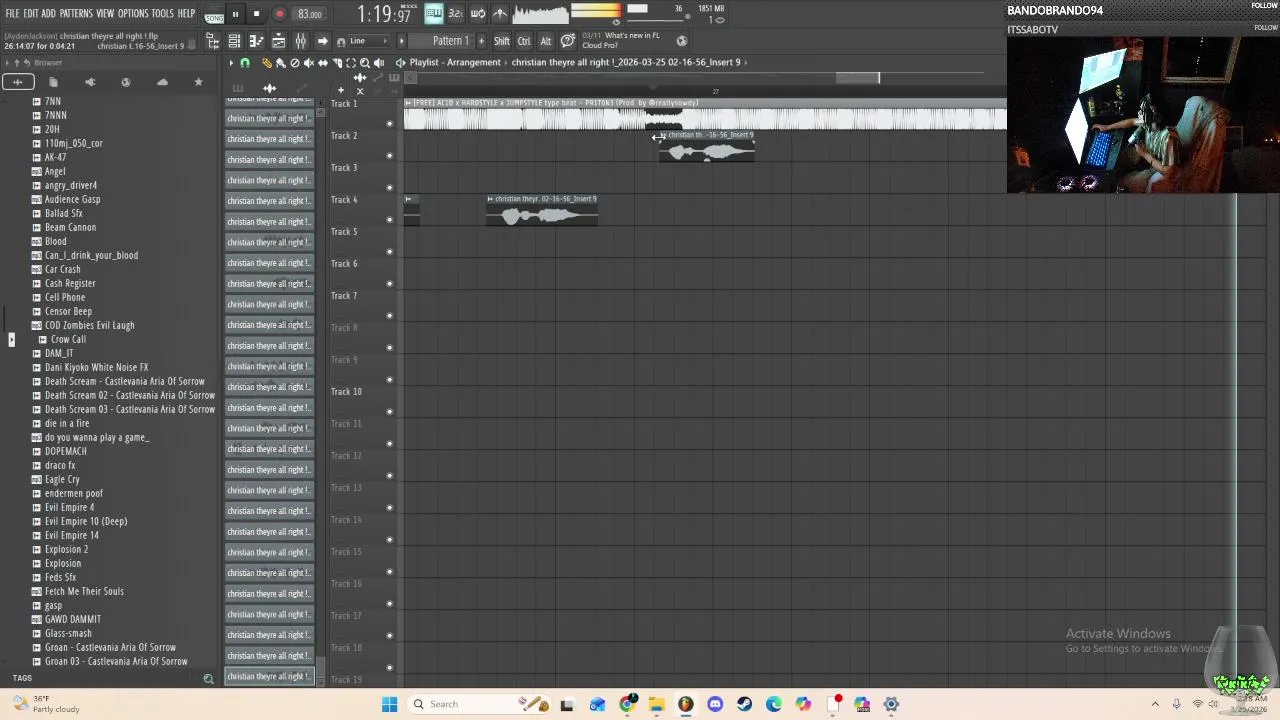This screenshot has width=1280, height=720.
Task: Open the browser search magnifier at bottom
Action: pyautogui.click(x=208, y=679)
